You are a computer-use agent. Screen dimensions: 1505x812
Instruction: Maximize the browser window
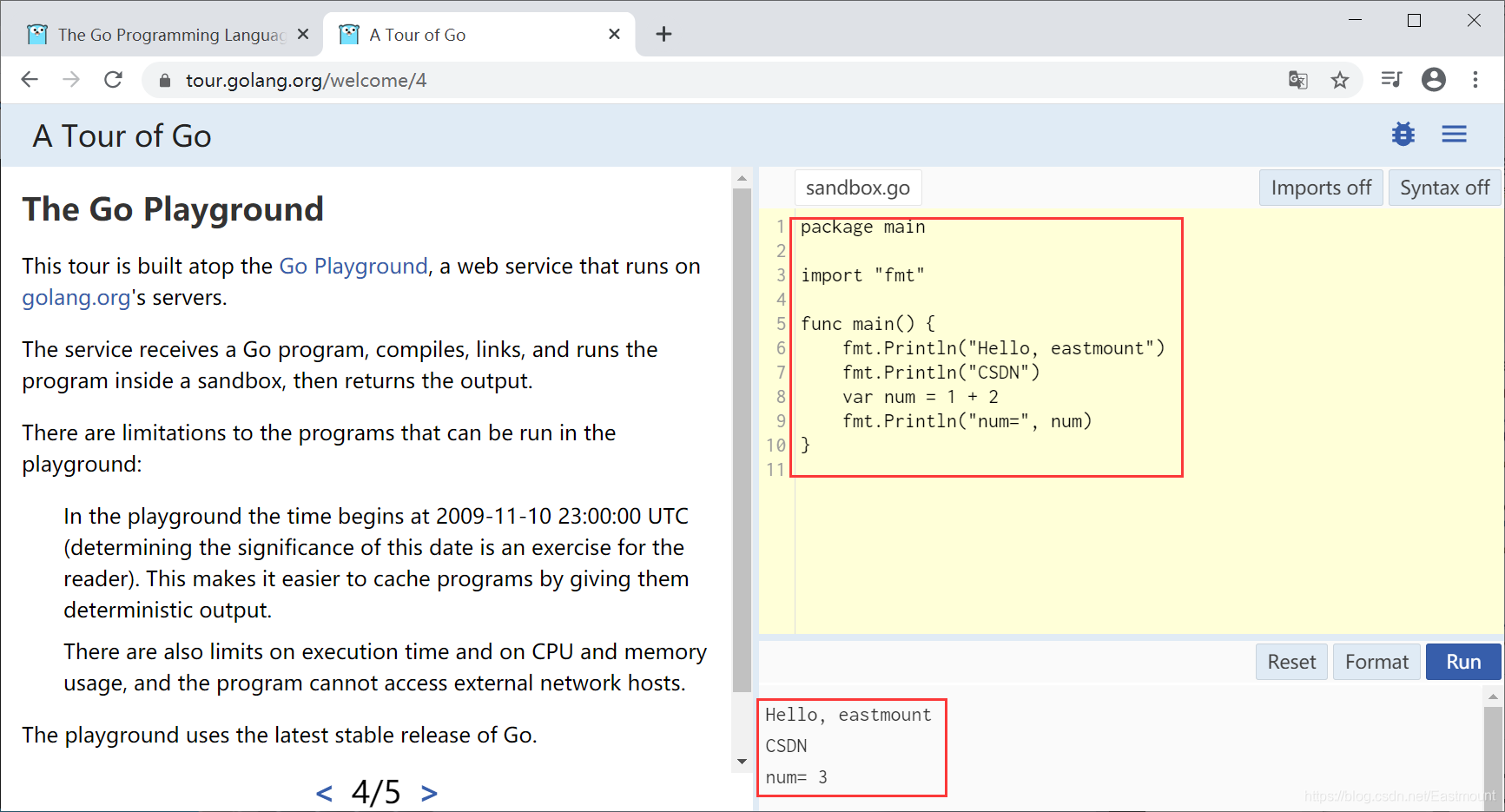(1414, 20)
